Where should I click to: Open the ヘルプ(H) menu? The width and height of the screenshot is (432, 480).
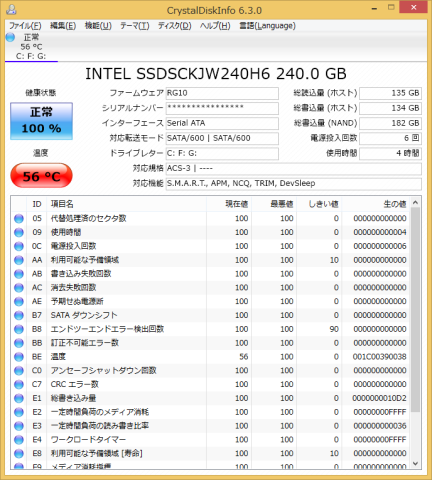coord(215,26)
